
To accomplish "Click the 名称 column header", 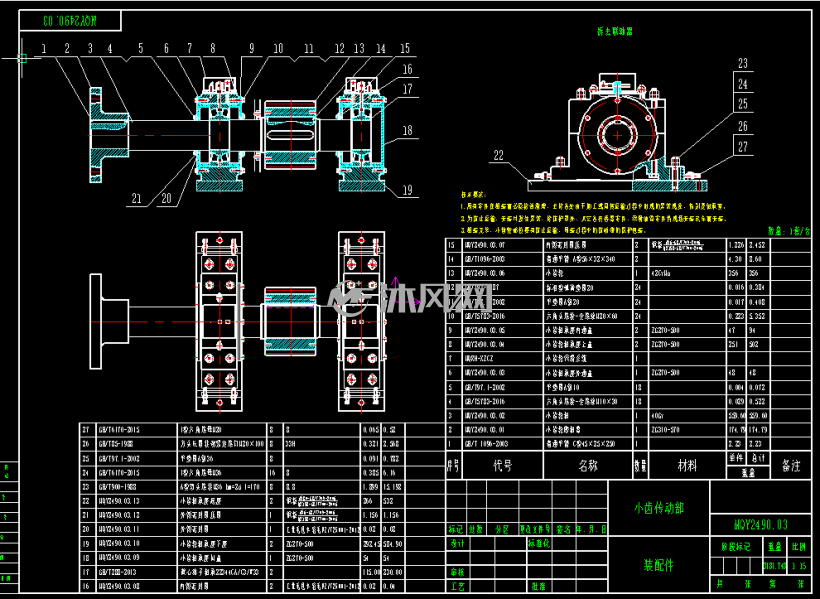I will coord(588,465).
